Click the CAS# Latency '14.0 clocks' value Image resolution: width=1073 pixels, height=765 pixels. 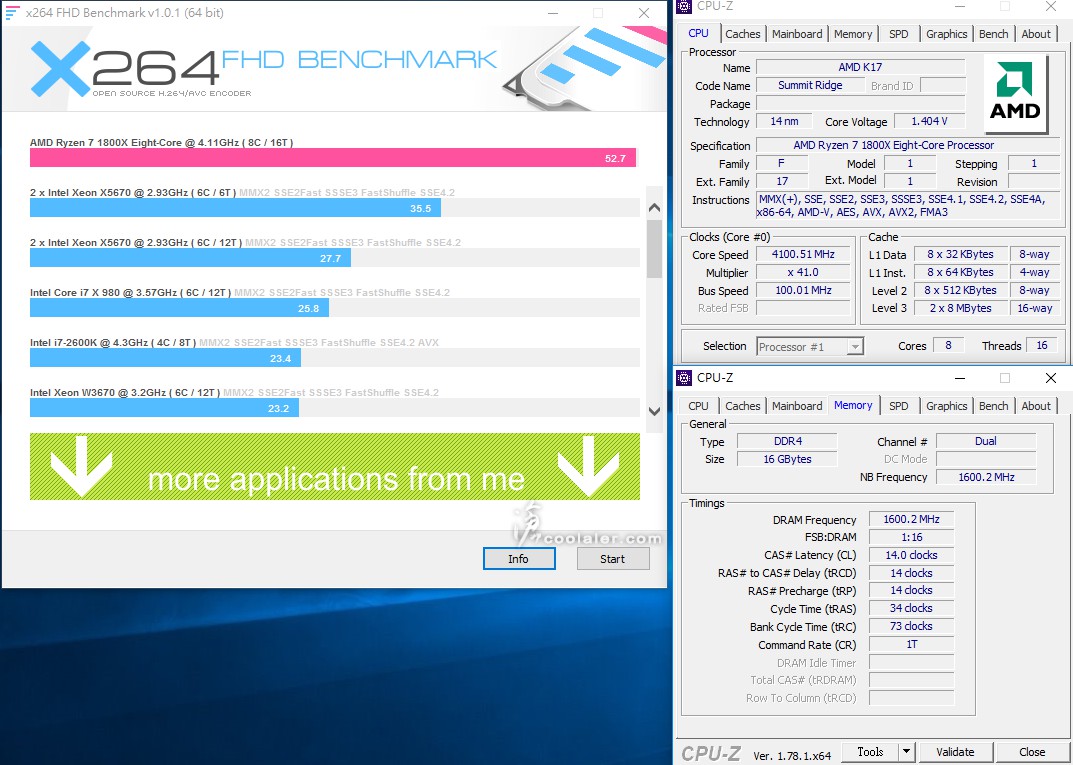911,555
